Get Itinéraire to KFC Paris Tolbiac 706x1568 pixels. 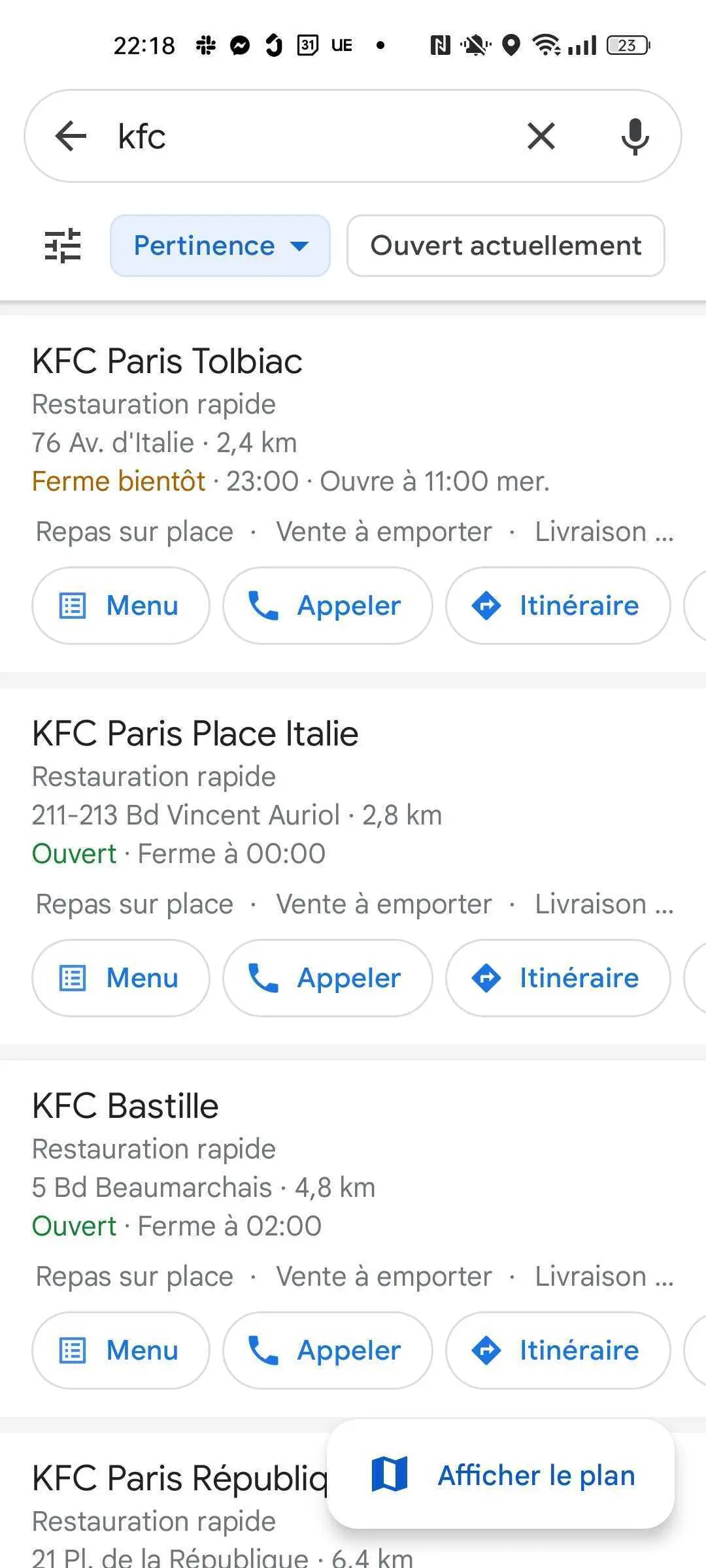click(558, 606)
